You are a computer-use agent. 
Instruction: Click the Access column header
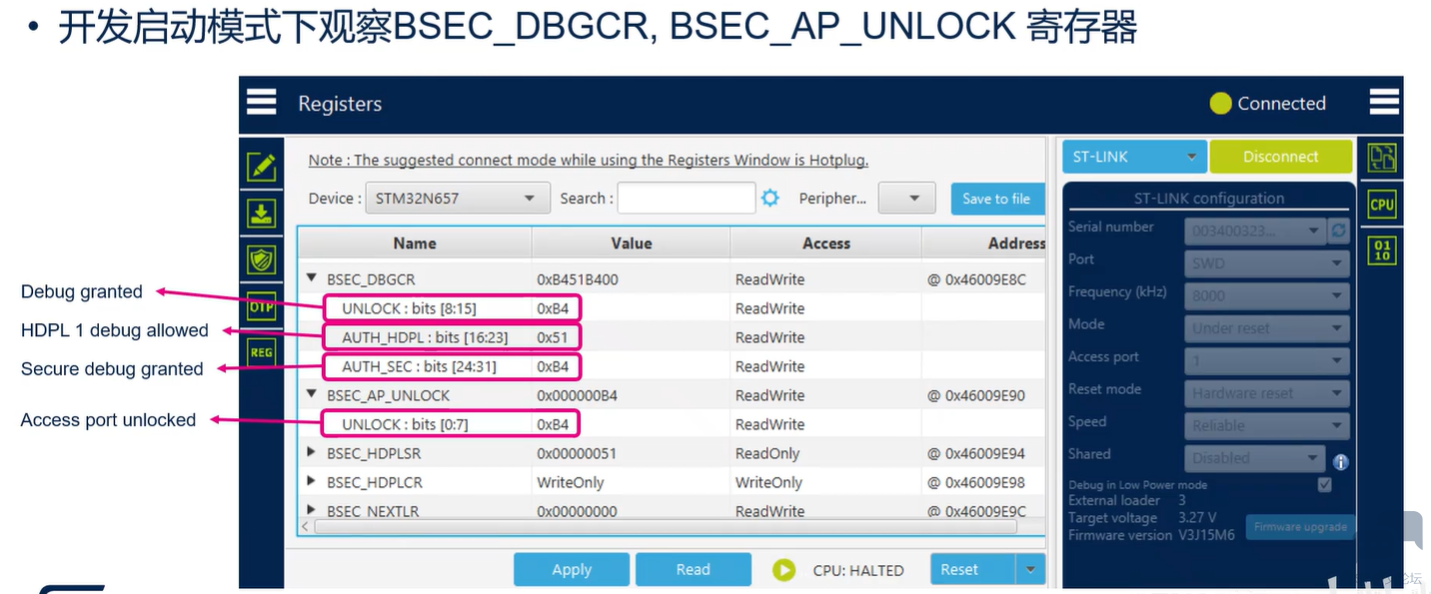826,243
